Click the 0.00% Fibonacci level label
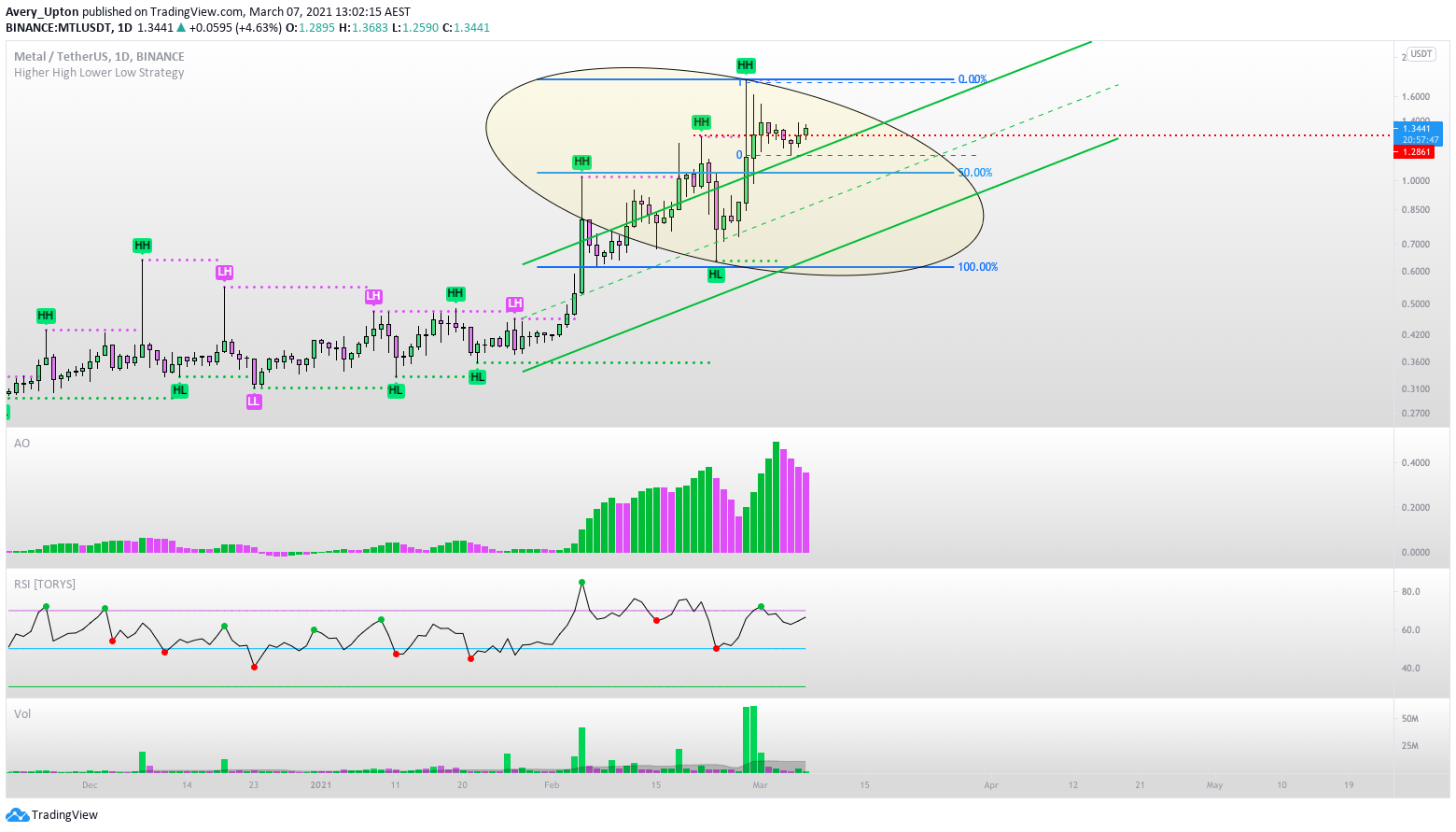This screenshot has height=832, width=1456. 973,79
